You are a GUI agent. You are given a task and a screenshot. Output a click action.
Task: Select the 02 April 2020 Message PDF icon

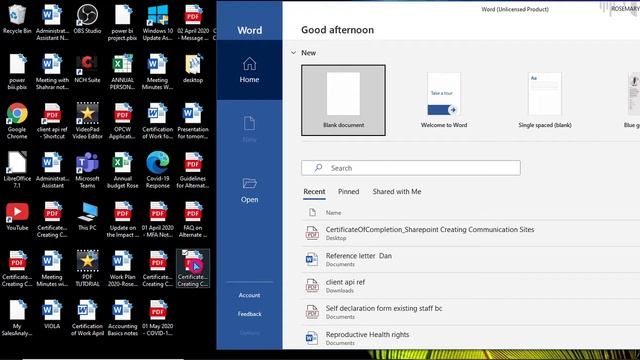point(193,22)
